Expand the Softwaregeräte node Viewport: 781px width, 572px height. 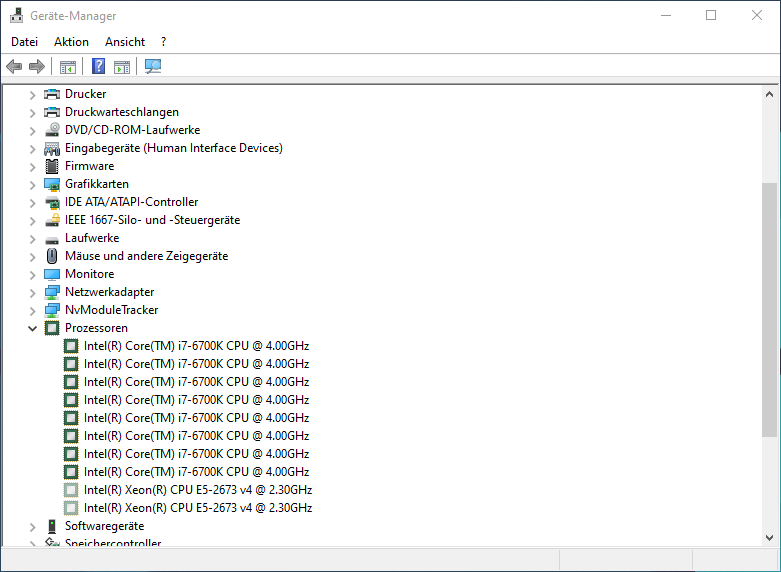(32, 527)
